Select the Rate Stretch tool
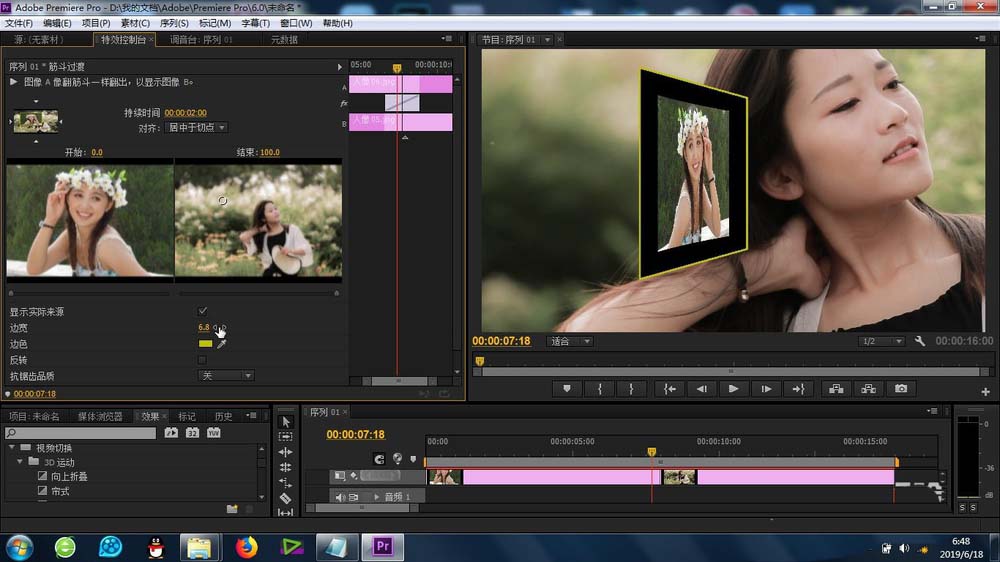Screen dimensions: 1000x562 pyautogui.click(x=286, y=483)
